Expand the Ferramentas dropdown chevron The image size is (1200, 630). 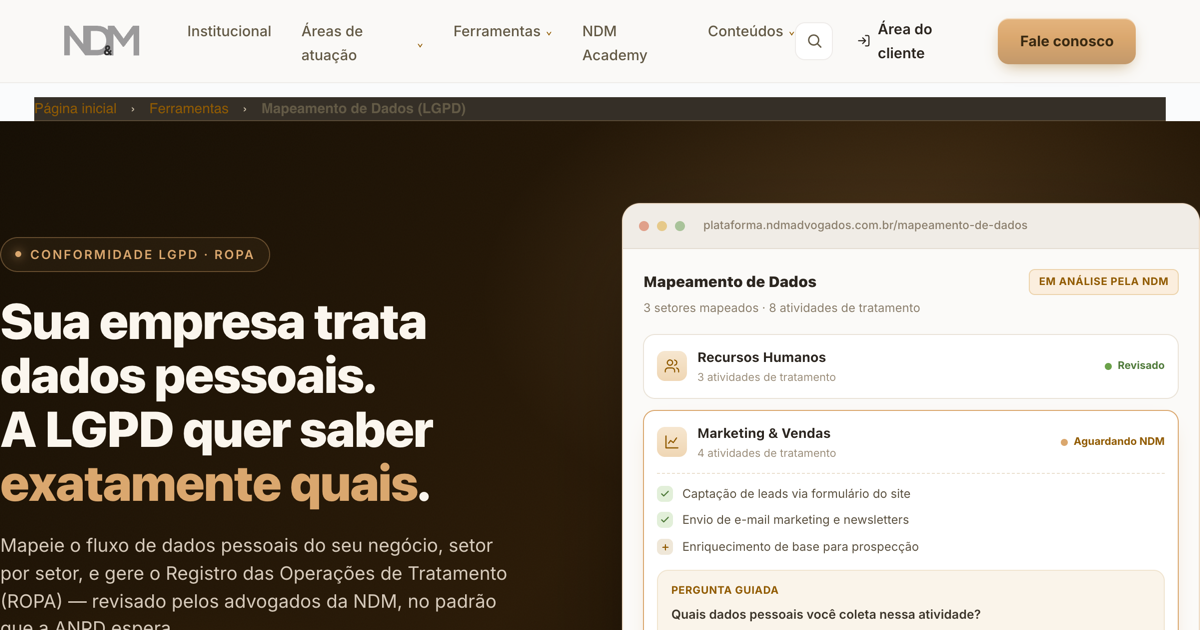549,33
